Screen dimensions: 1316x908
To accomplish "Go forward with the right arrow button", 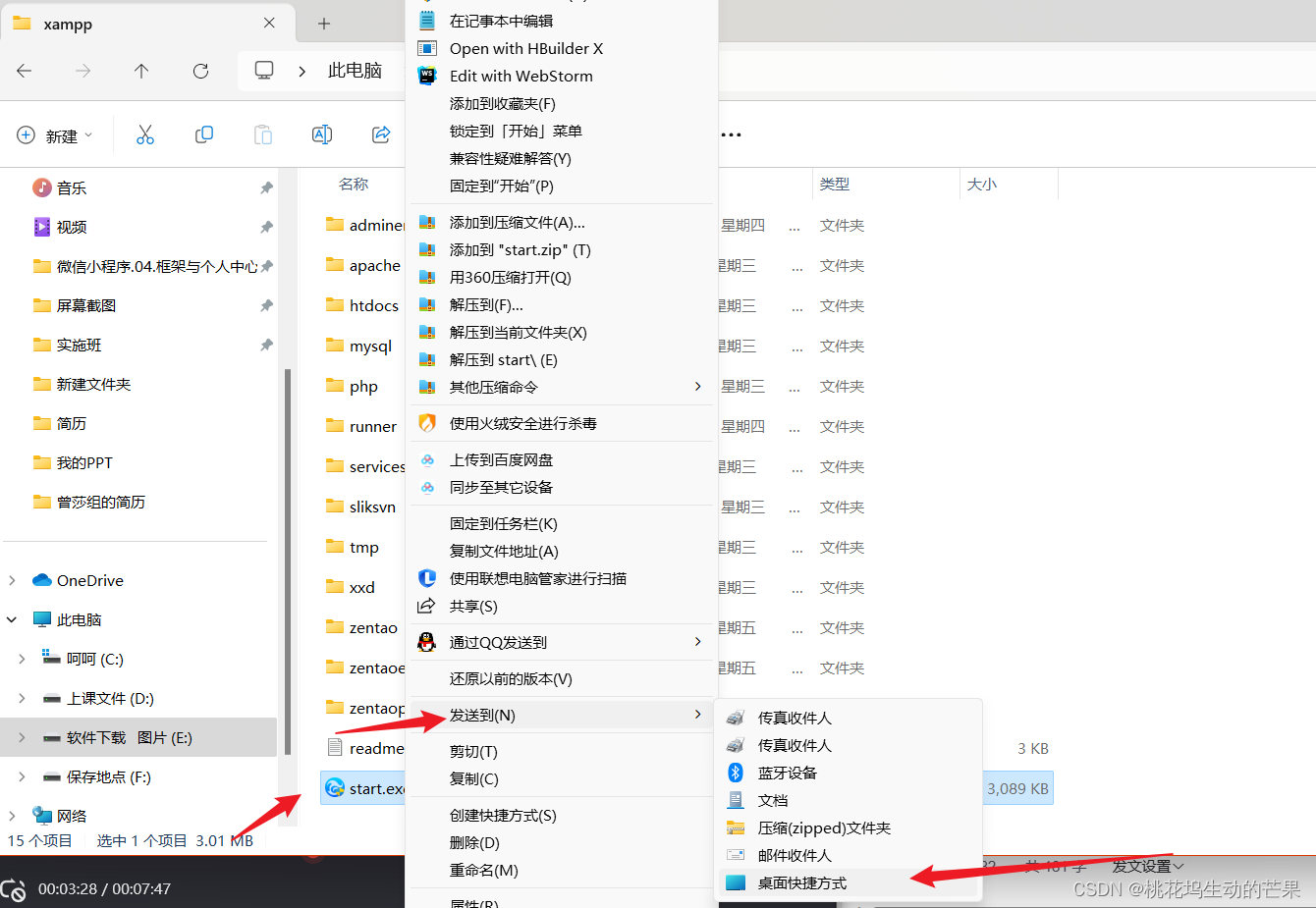I will click(83, 71).
